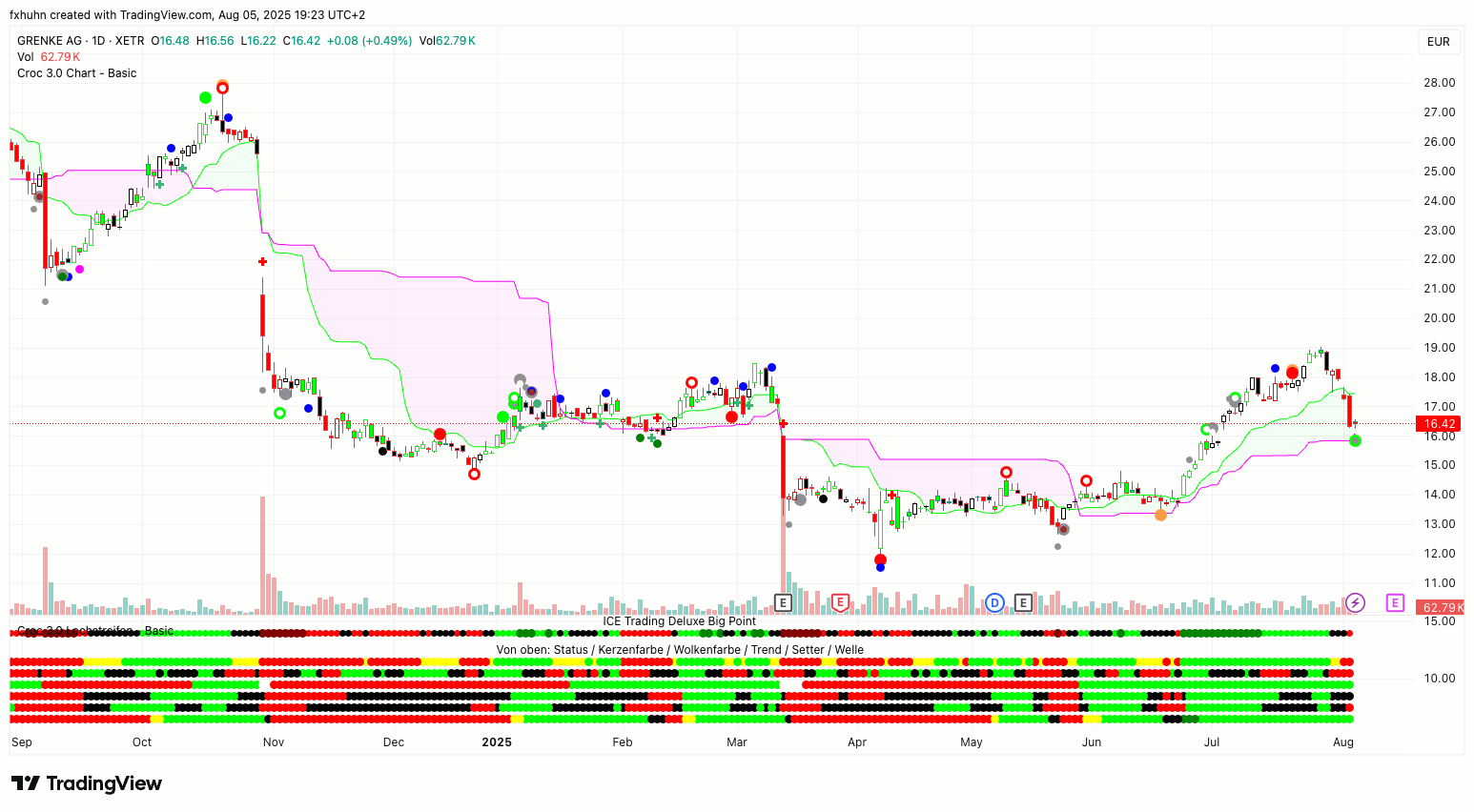The width and height of the screenshot is (1474, 812).
Task: Click the GRENKE AG symbol legend title
Action: tap(50, 41)
